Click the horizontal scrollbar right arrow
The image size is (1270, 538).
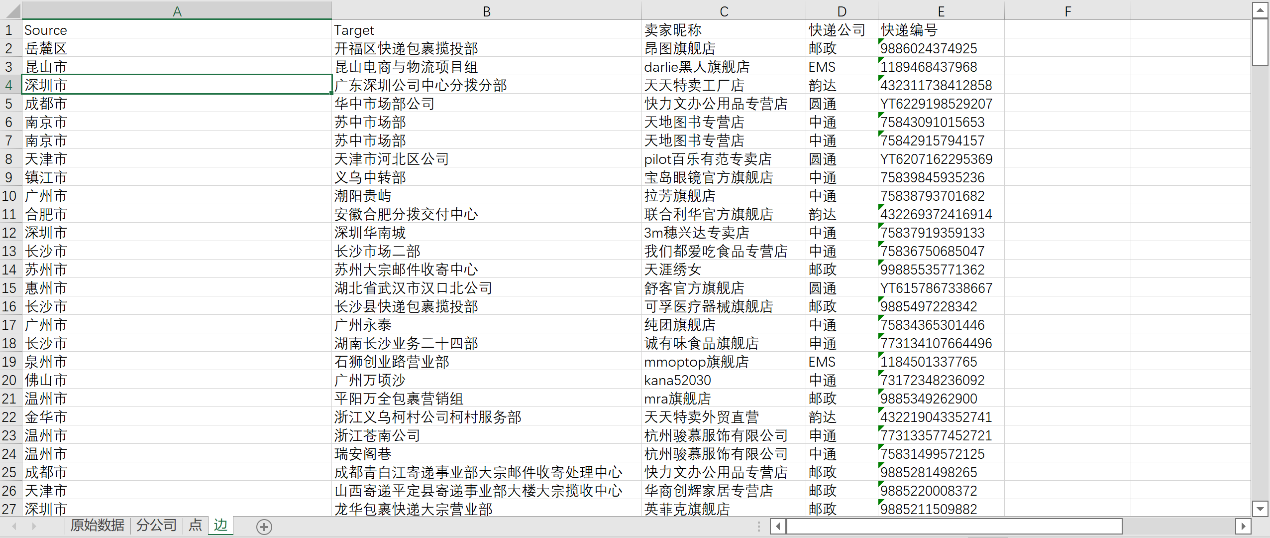pos(1244,526)
